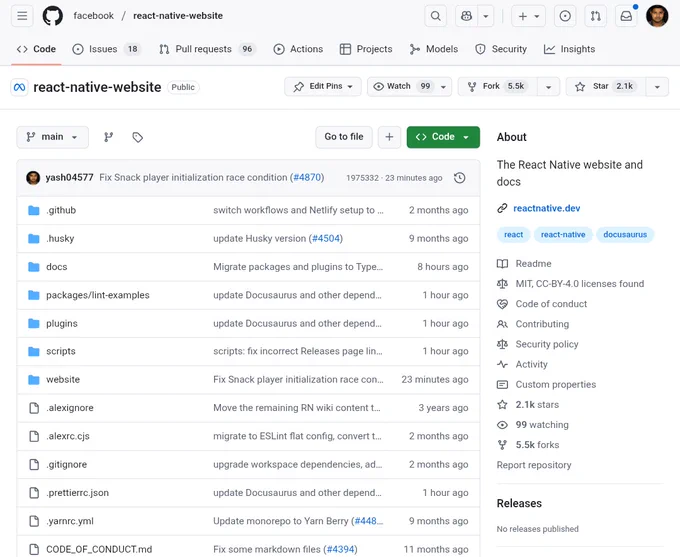
Task: Switch to the Issues tab
Action: coord(106,49)
